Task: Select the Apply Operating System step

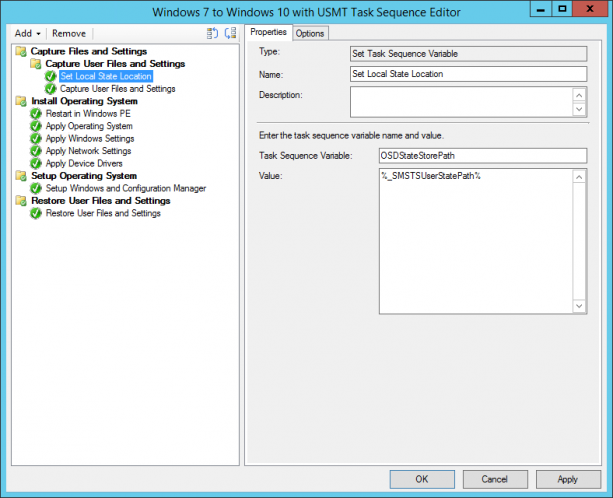Action: (x=89, y=126)
